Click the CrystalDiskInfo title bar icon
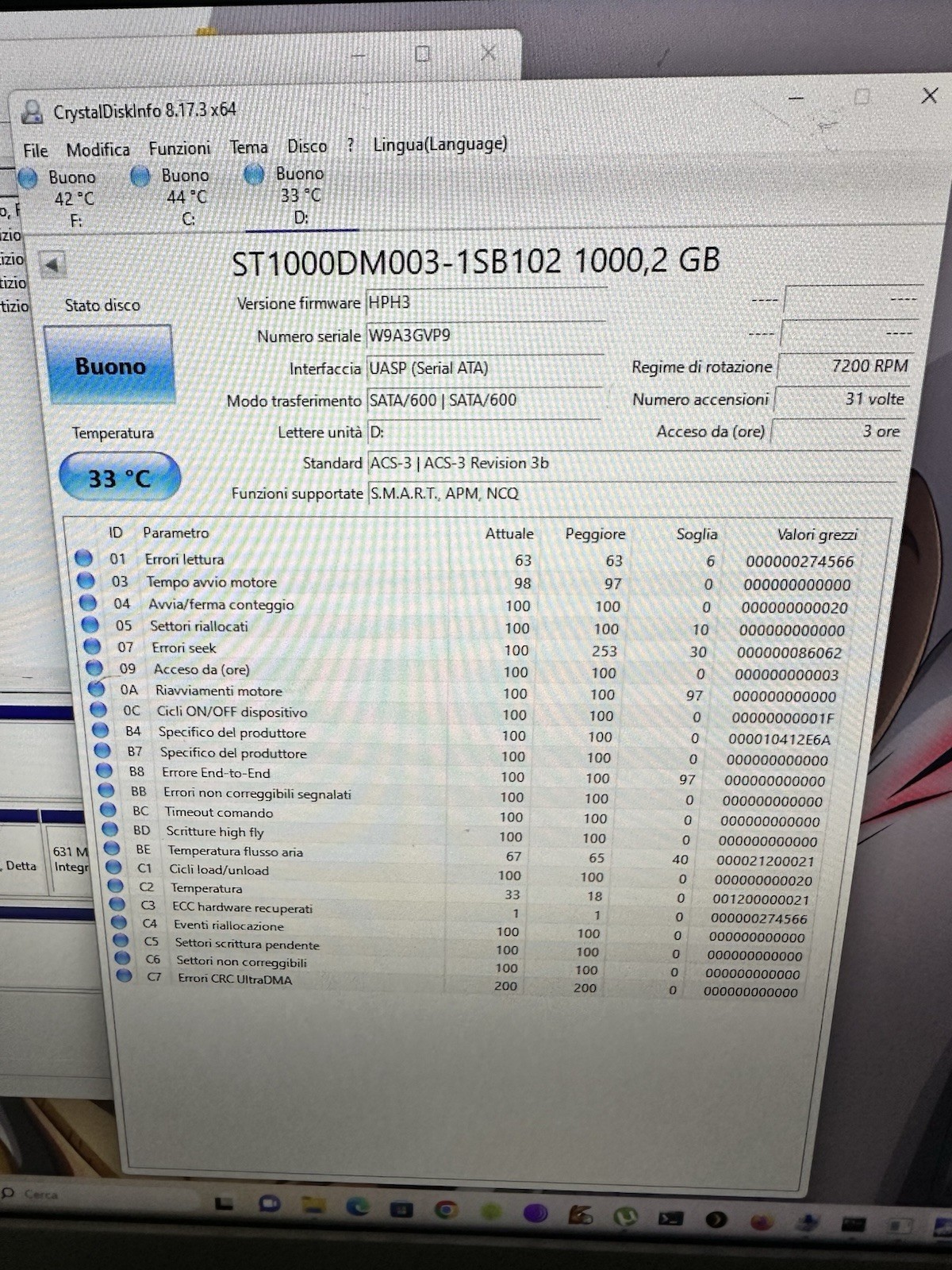 [32, 112]
